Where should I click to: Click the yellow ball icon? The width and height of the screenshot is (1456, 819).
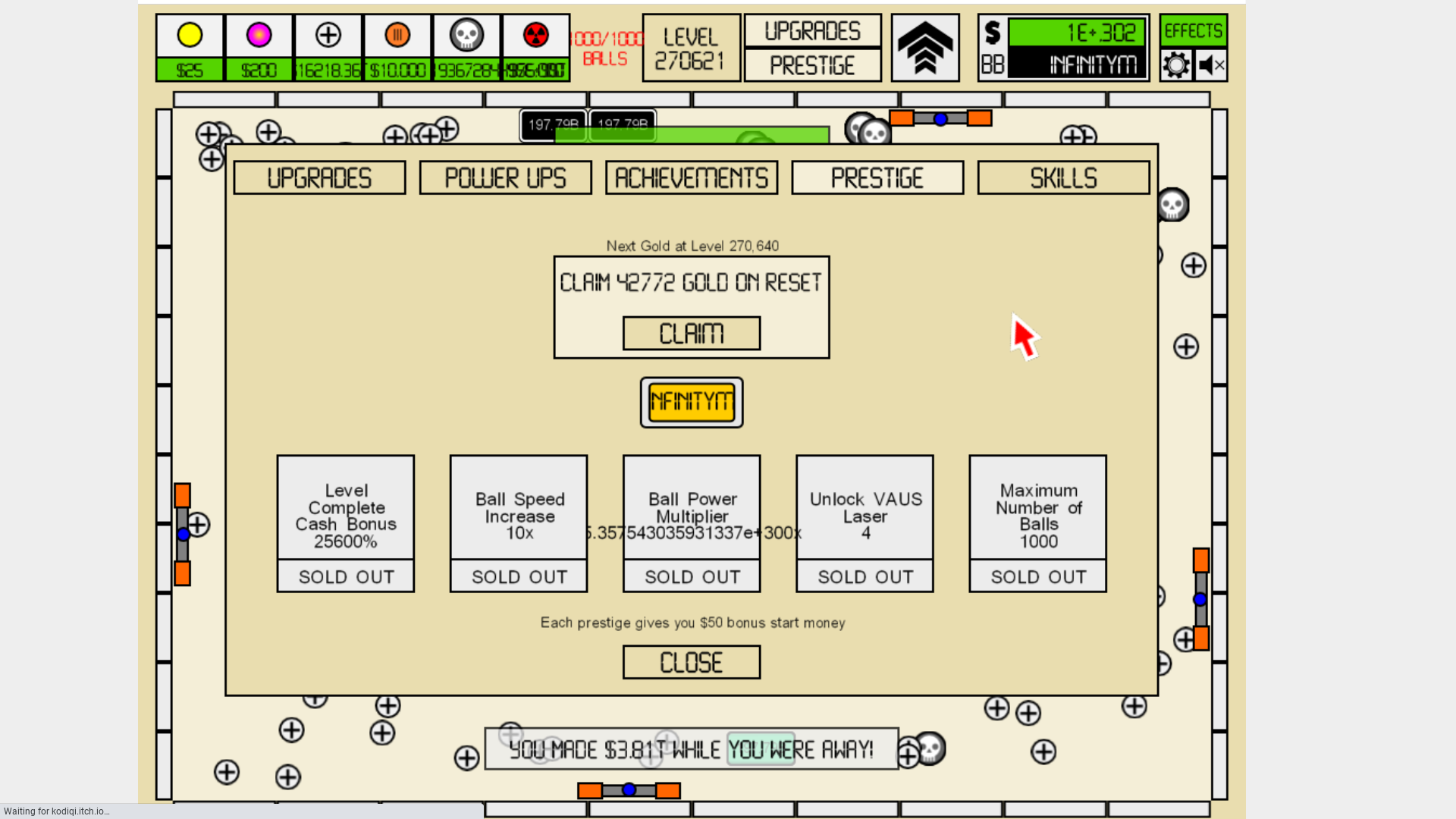point(190,35)
